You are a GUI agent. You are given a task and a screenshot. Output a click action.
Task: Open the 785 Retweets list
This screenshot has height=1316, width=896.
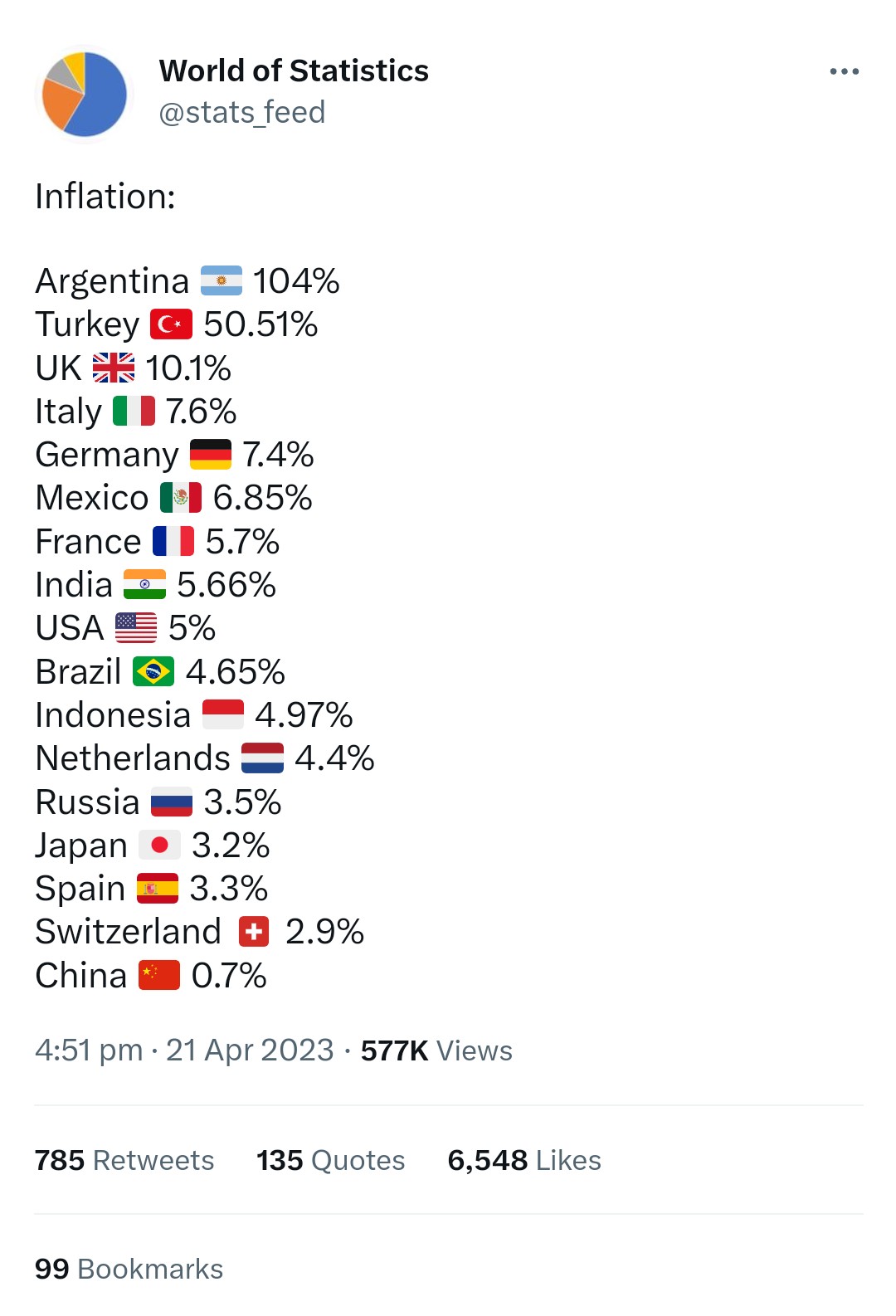[124, 1160]
